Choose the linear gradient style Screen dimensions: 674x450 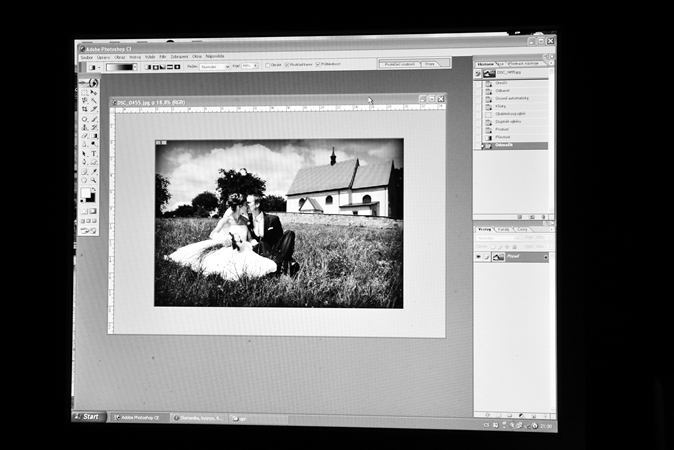coord(148,67)
